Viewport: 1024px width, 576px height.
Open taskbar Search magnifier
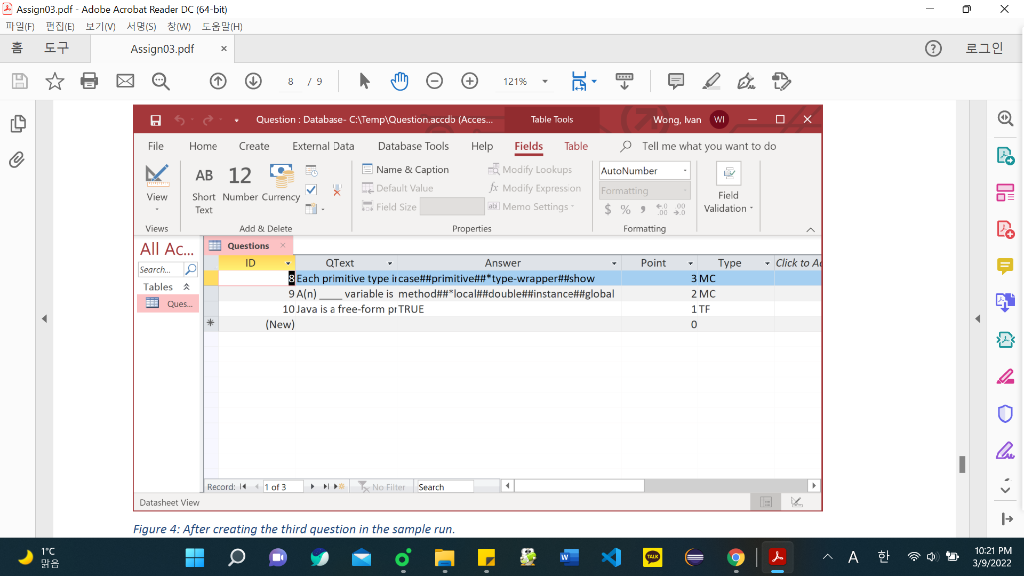pos(236,557)
